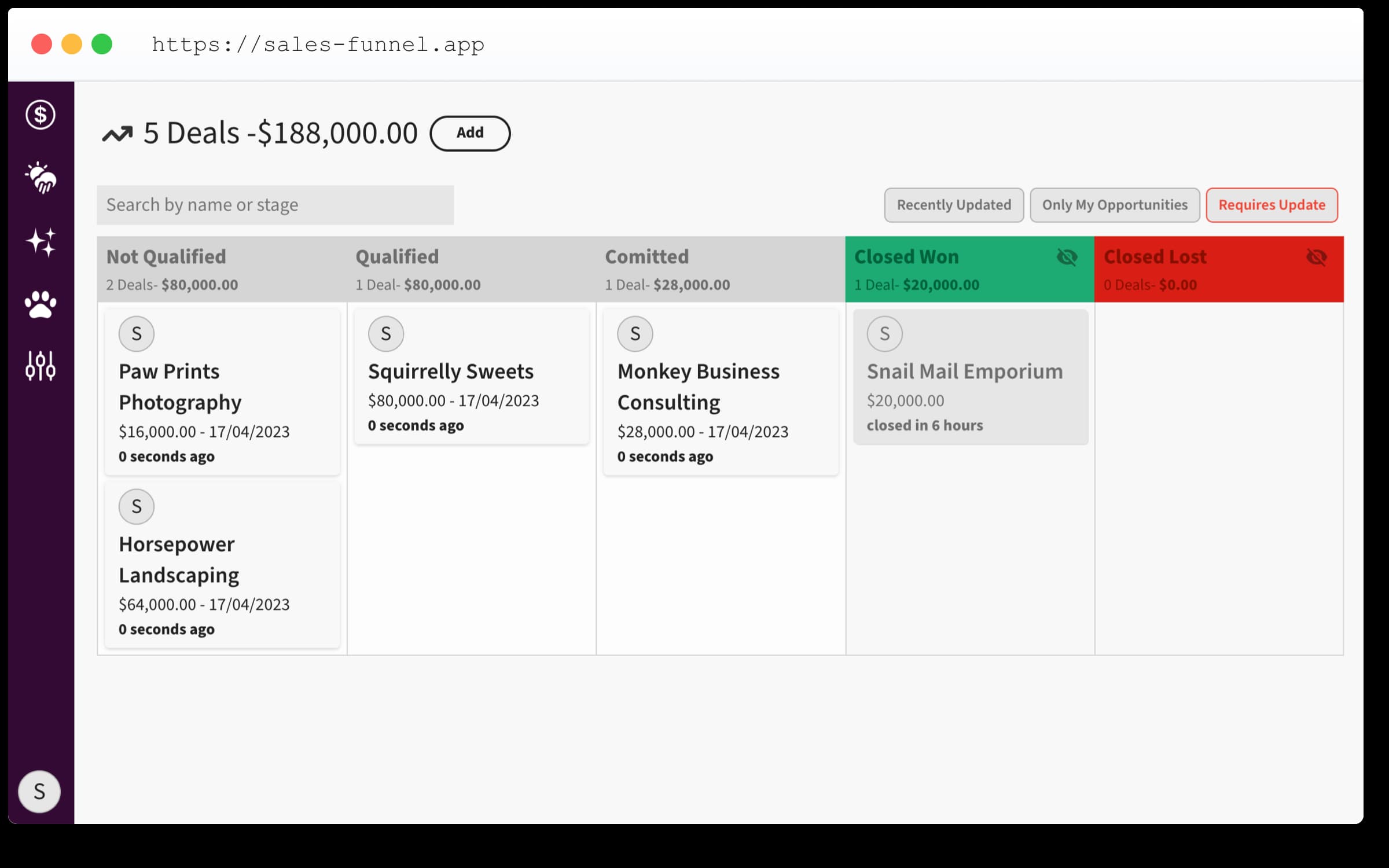The height and width of the screenshot is (868, 1389).
Task: Click the red close window button
Action: [42, 44]
